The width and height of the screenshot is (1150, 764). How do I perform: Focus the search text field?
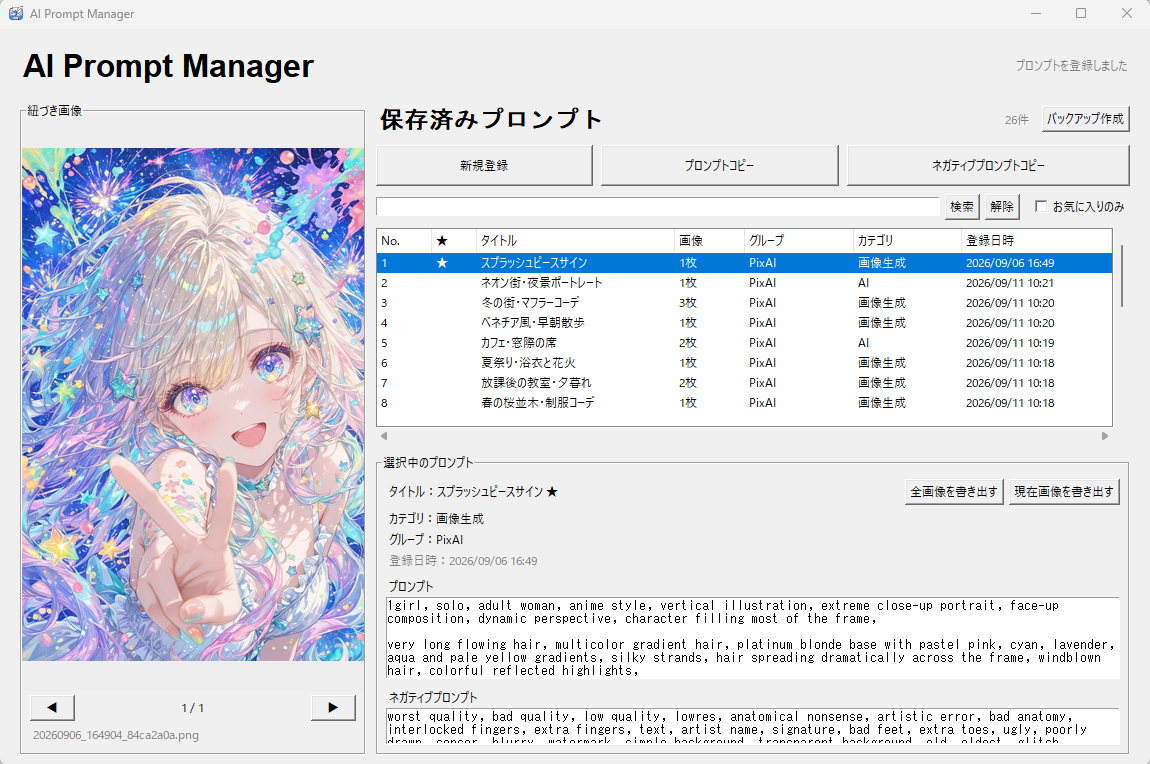point(658,207)
